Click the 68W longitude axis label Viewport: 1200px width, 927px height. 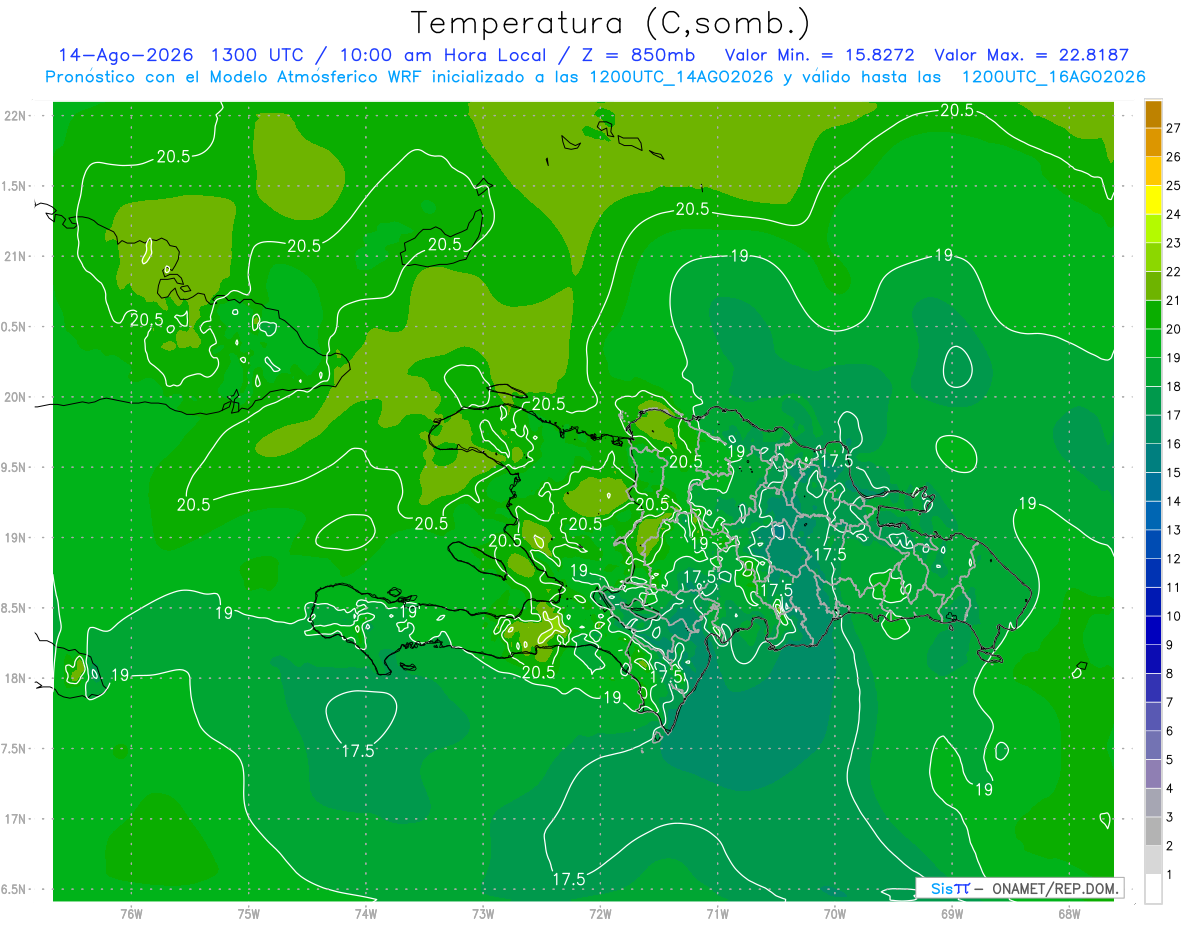(1069, 913)
